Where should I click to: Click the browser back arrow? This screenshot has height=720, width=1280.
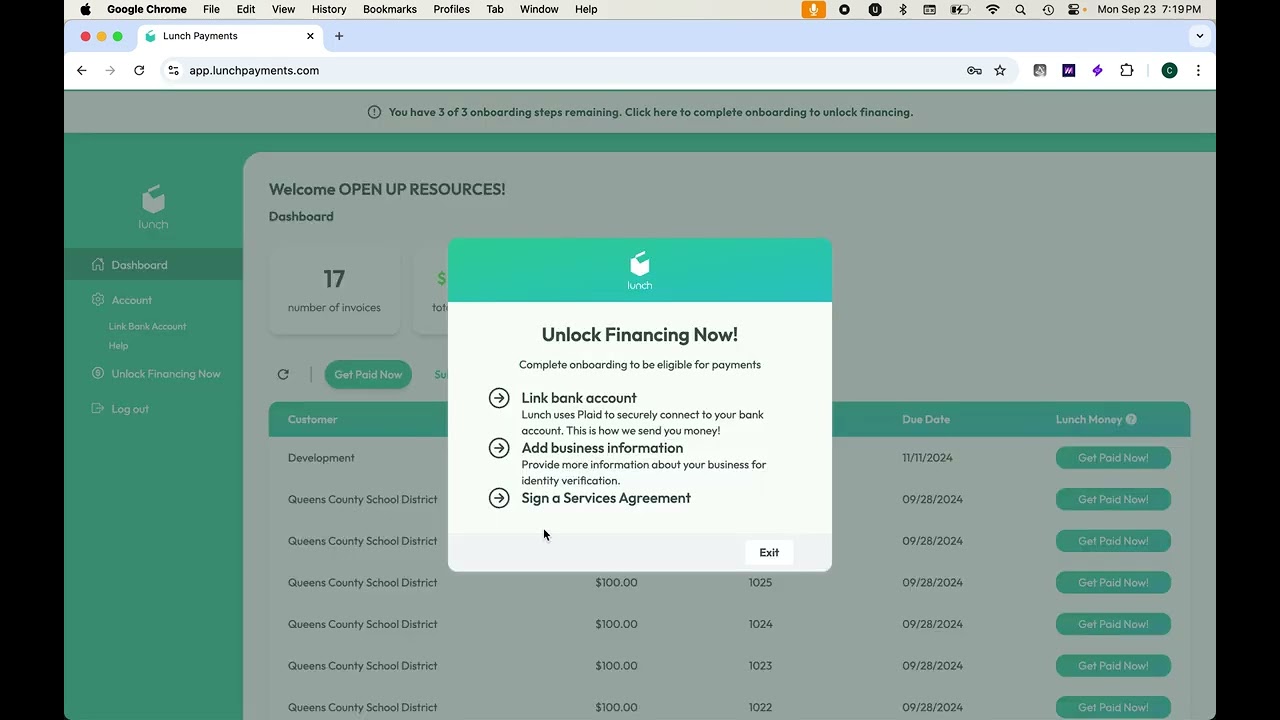pyautogui.click(x=82, y=70)
